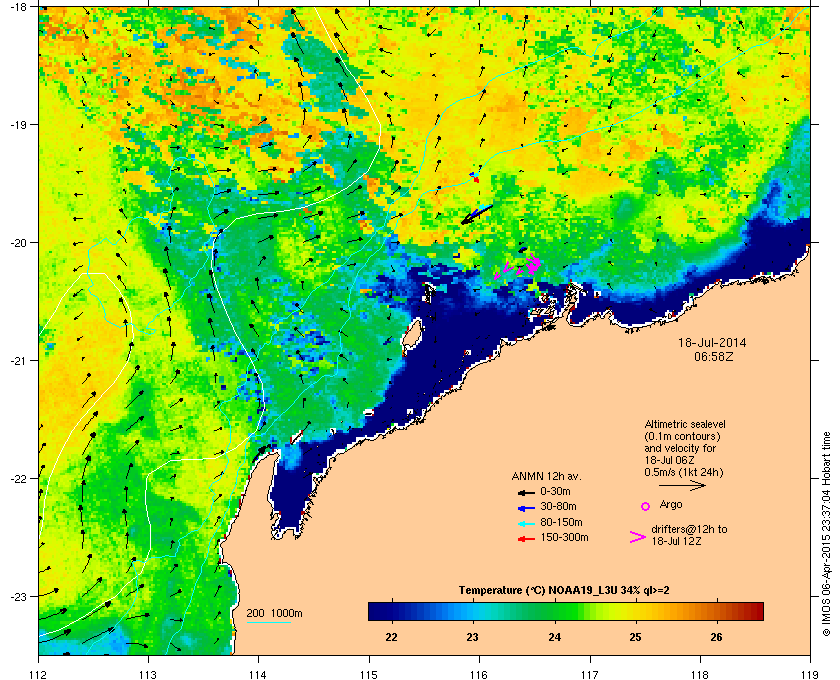Screen dimensions: 840x680
Task: Click the Argo legend label
Action: click(x=671, y=504)
